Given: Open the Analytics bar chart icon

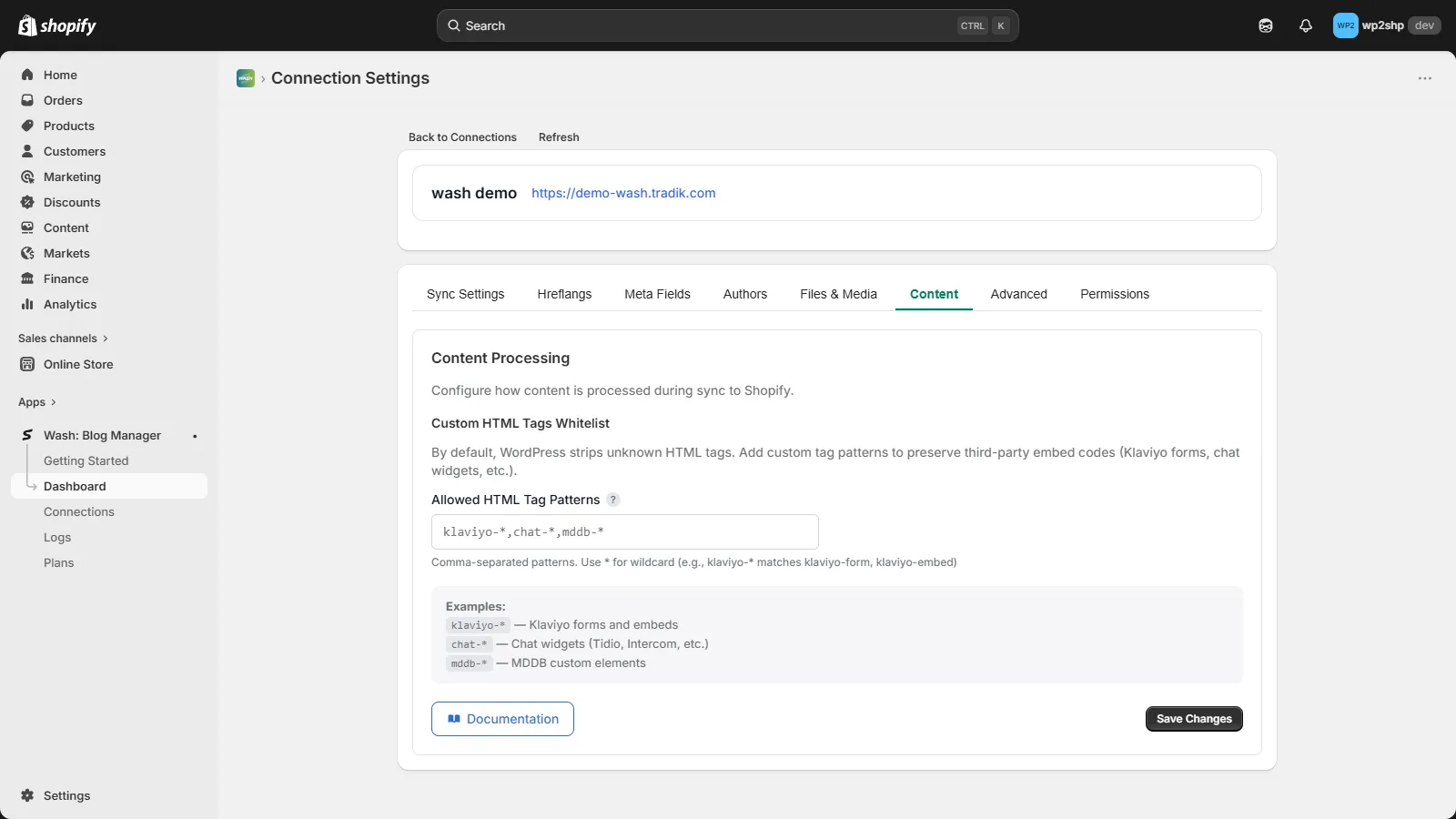Looking at the screenshot, I should pyautogui.click(x=27, y=304).
